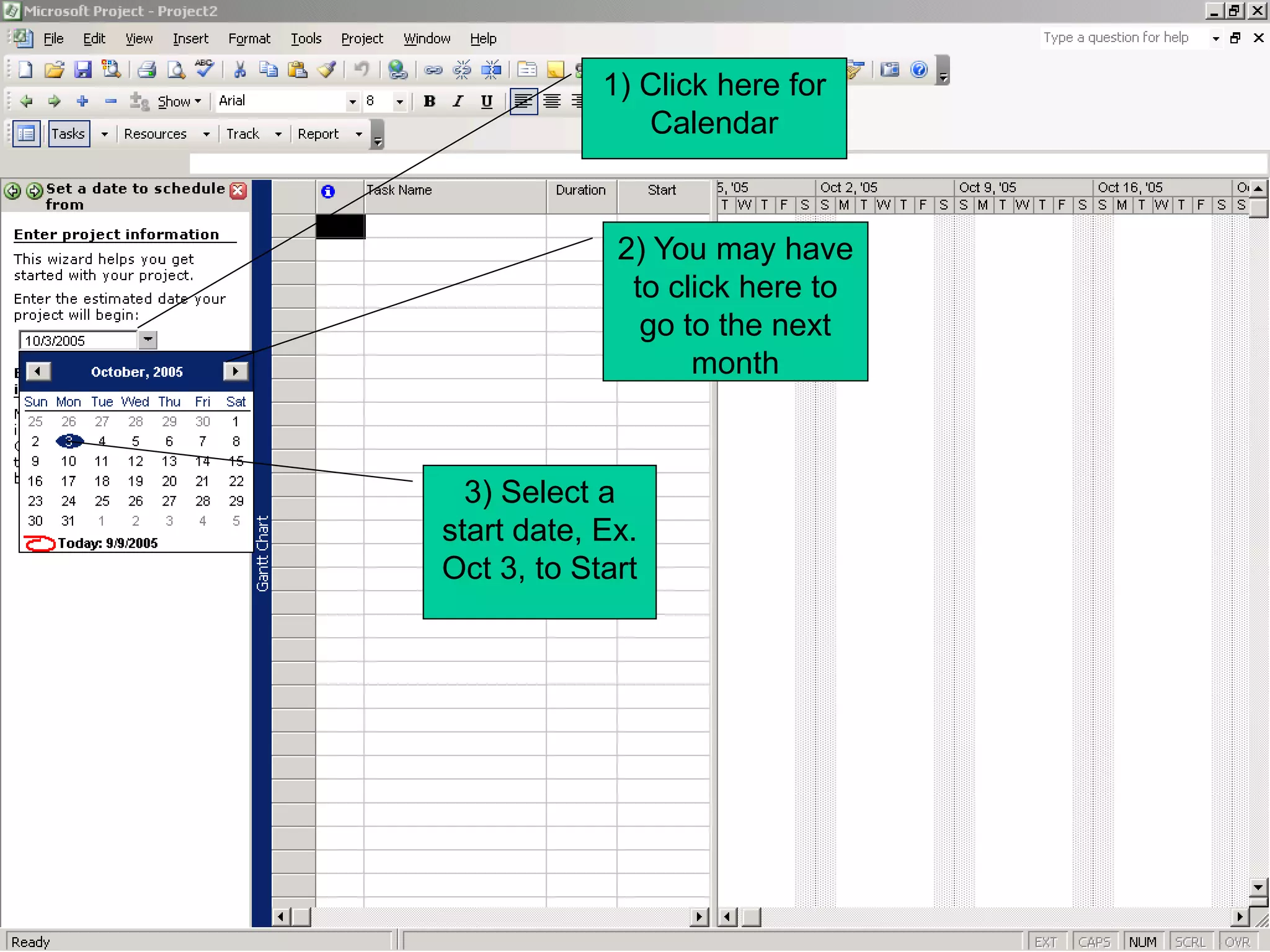
Task: Open the Project menu
Action: (362, 38)
